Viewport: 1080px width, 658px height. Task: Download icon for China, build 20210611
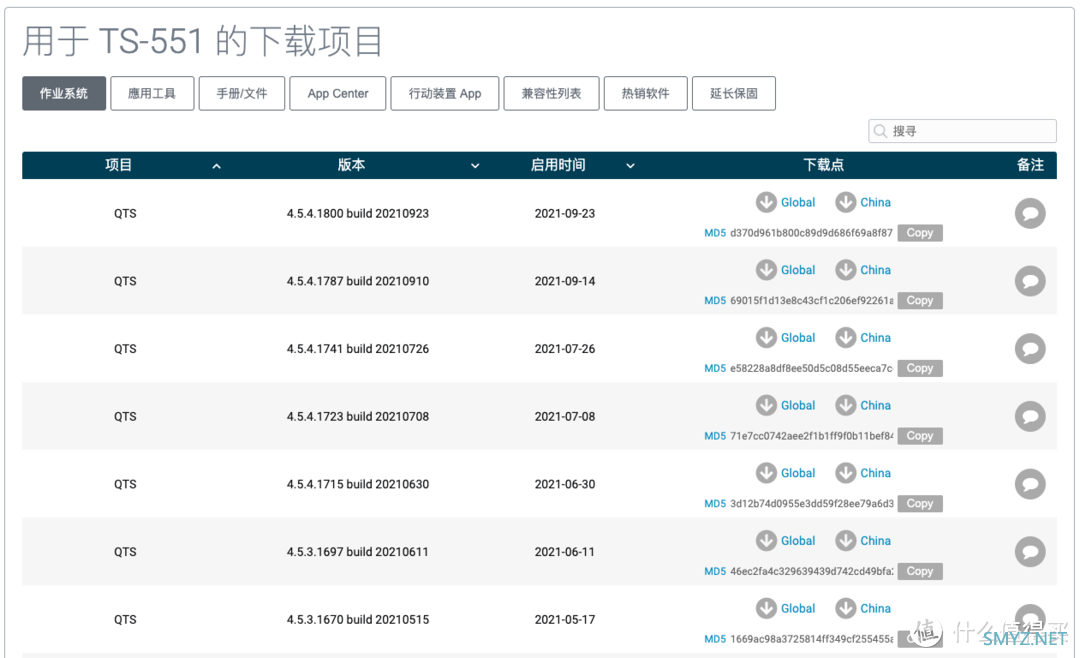pos(846,541)
